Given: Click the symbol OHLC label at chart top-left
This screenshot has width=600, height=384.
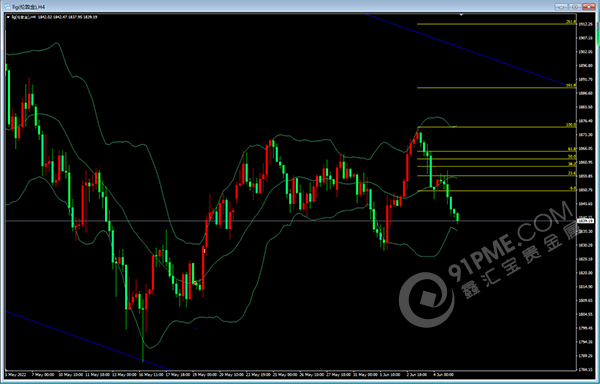Looking at the screenshot, I should [x=54, y=17].
